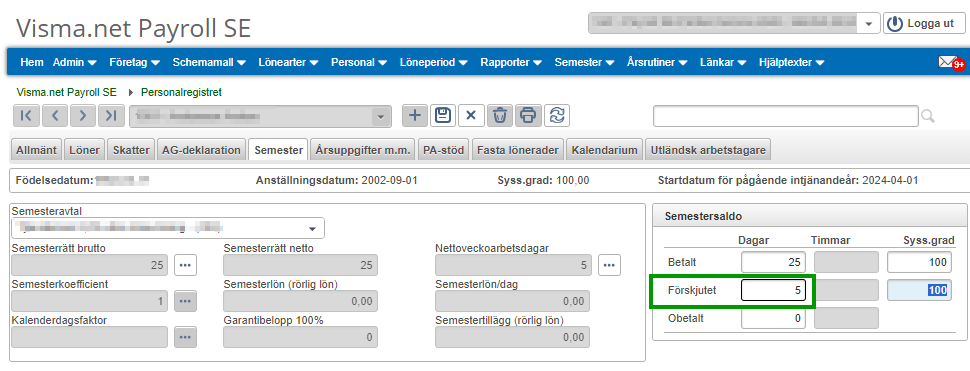This screenshot has width=970, height=371.
Task: Click the Obetalt Dagar field
Action: (x=773, y=318)
